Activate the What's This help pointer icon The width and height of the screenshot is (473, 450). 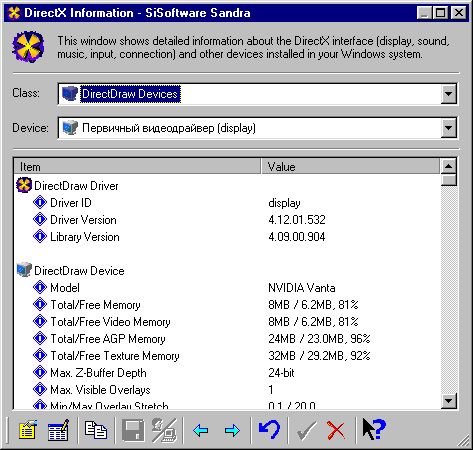click(x=374, y=429)
